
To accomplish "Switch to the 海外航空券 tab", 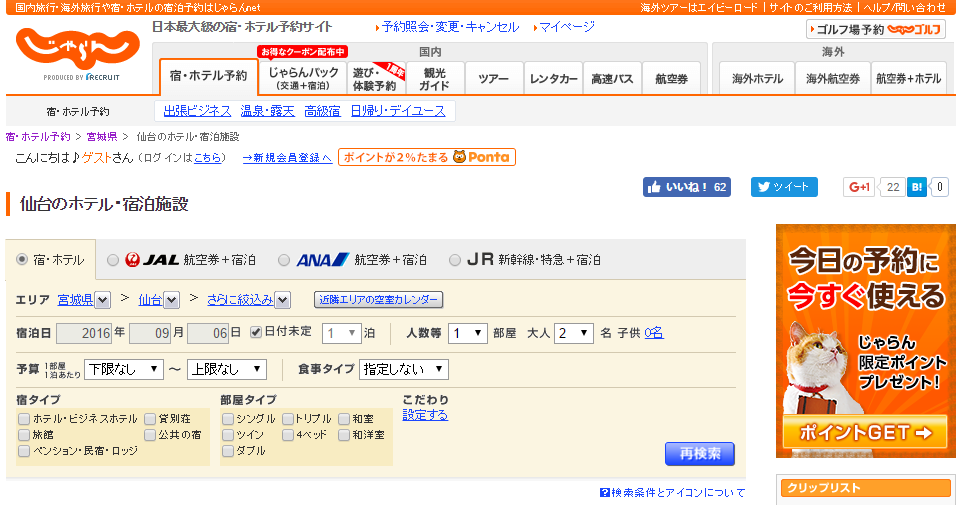I will tap(833, 78).
